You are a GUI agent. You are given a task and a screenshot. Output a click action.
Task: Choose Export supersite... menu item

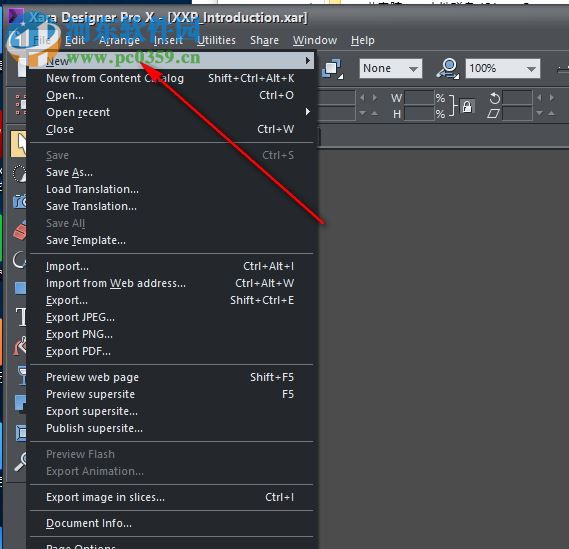click(x=171, y=411)
